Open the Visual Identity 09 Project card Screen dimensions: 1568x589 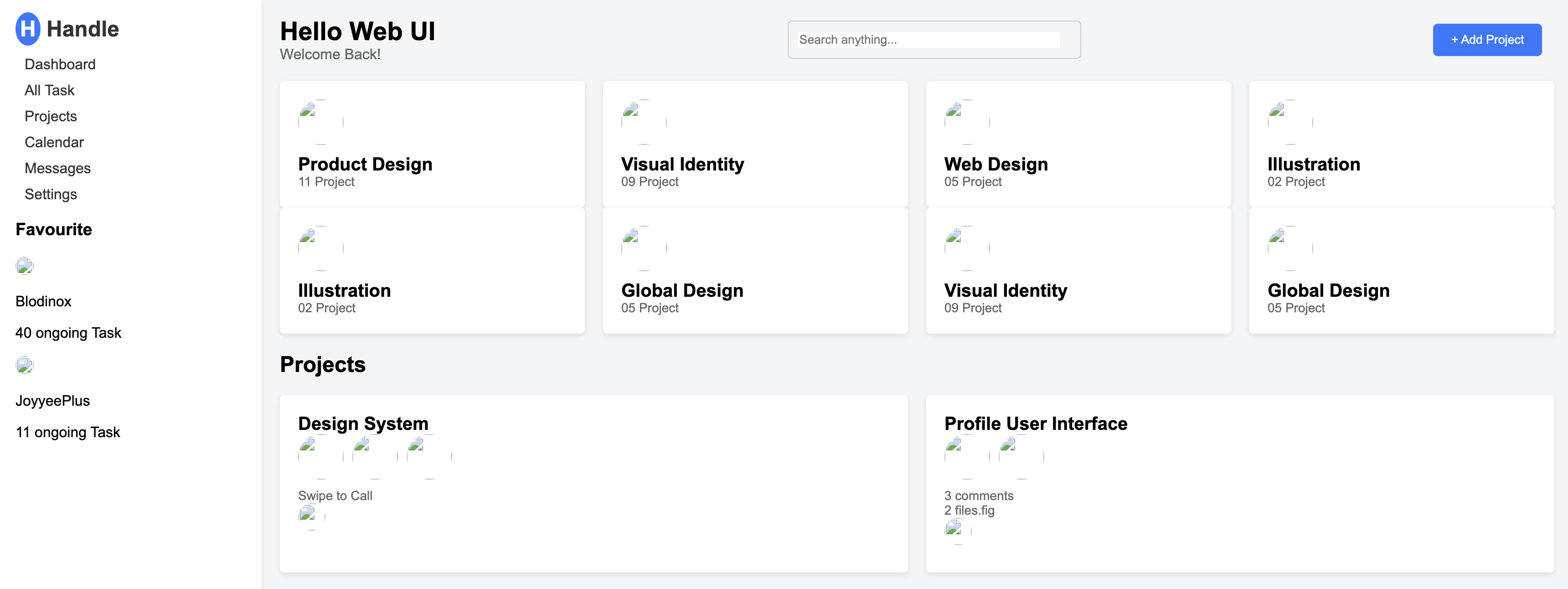[x=755, y=145]
